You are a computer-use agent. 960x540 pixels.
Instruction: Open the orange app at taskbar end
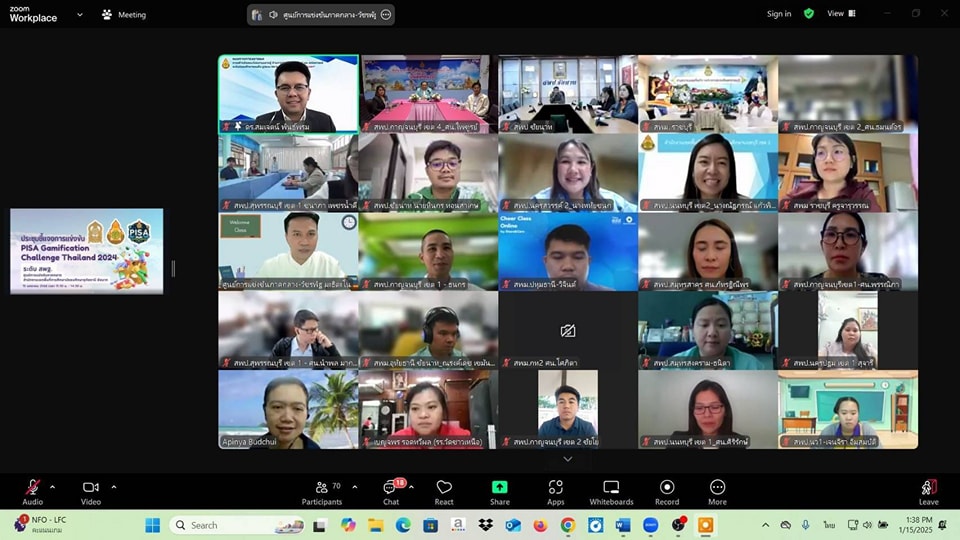coord(705,525)
